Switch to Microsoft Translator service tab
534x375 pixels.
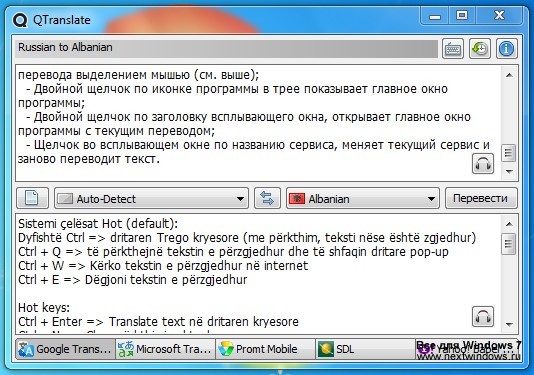(165, 349)
